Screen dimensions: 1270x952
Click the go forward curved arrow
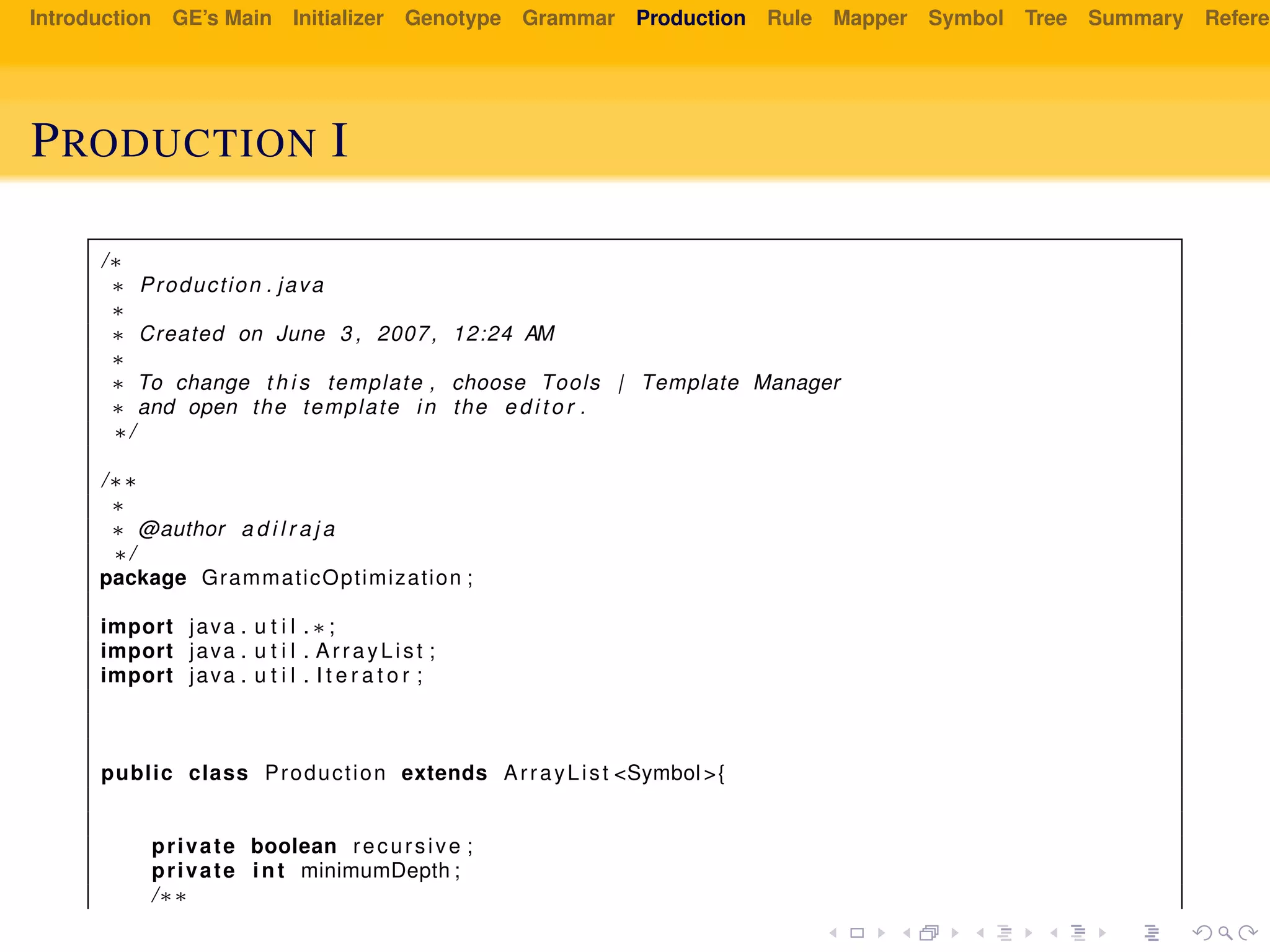point(1248,933)
